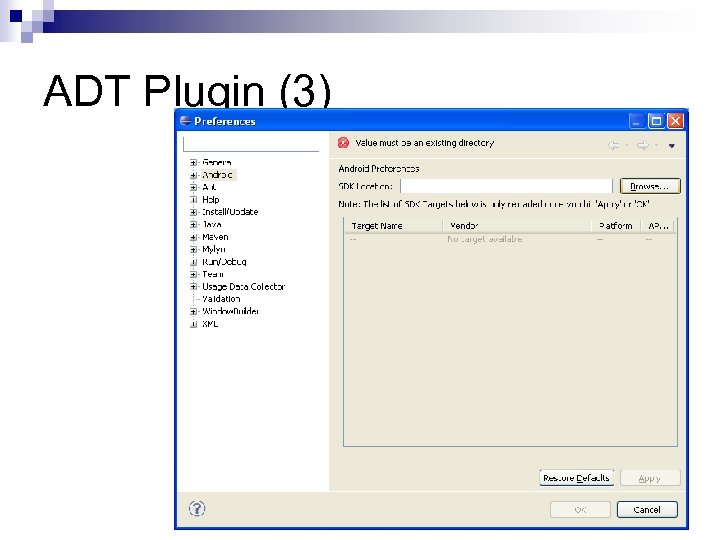Select Mylyn in preferences tree
Screen dimensions: 720x540
click(x=214, y=249)
